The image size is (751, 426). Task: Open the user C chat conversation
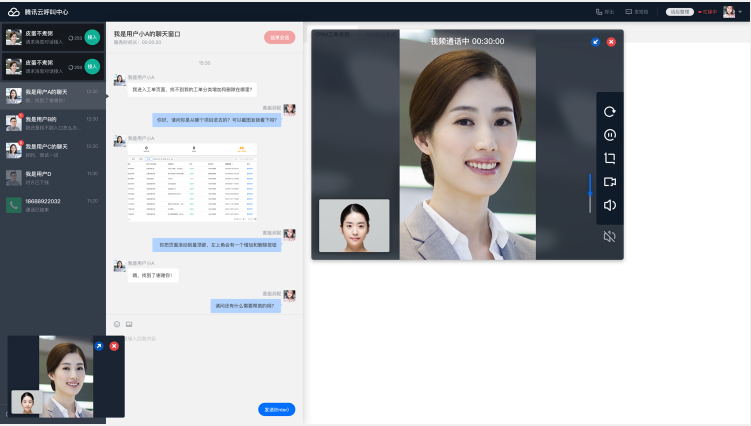tap(53, 150)
